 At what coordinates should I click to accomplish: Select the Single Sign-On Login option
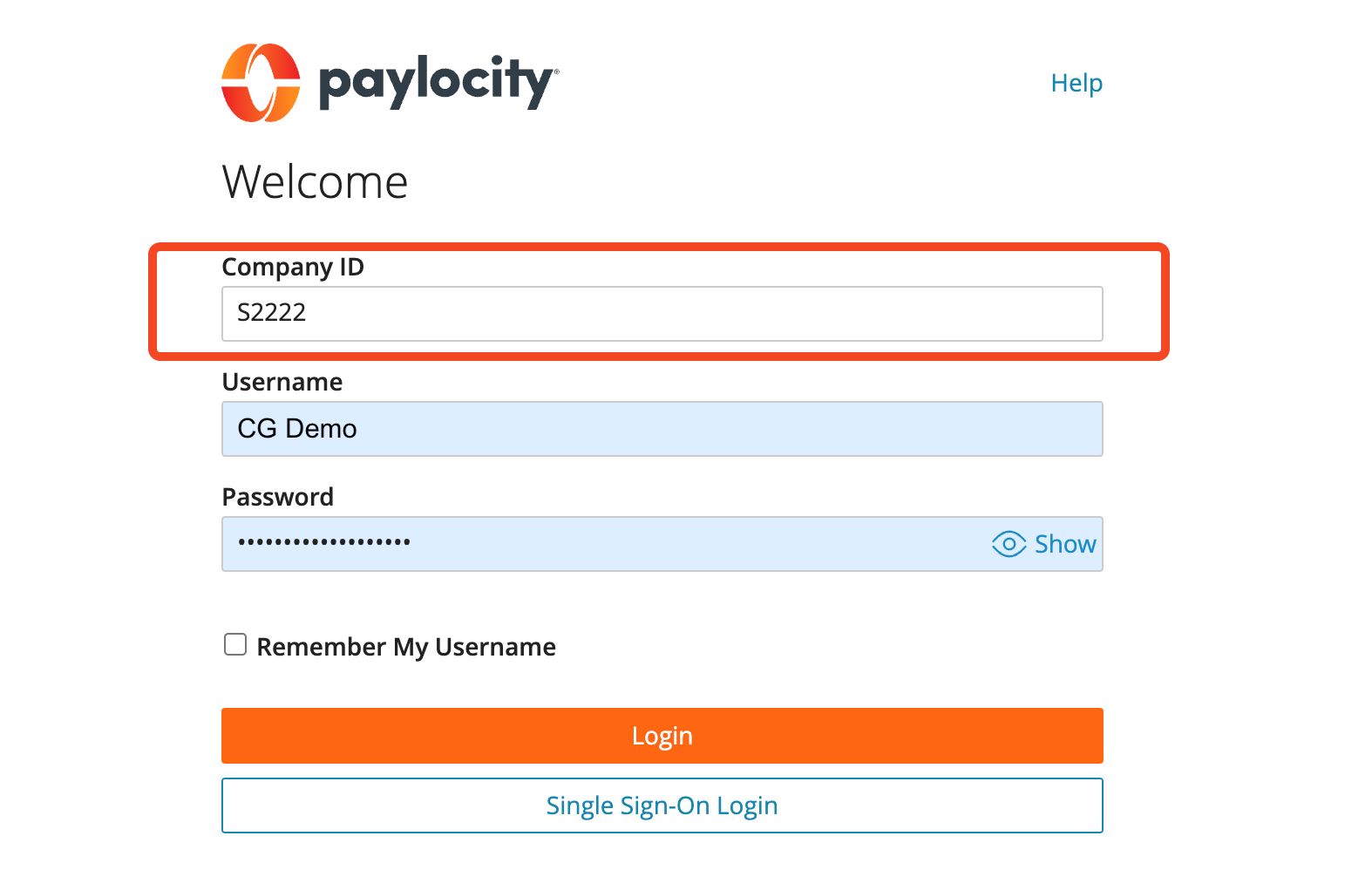pyautogui.click(x=662, y=805)
